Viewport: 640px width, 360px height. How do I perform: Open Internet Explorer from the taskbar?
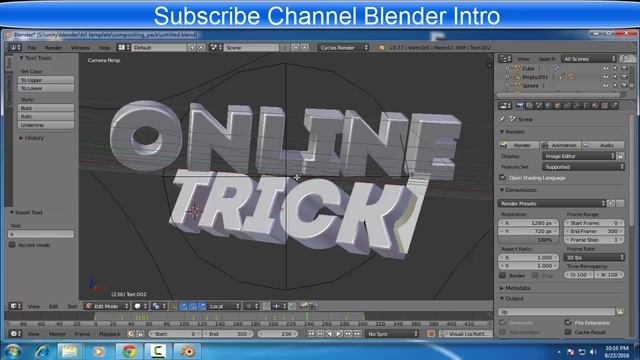(x=42, y=351)
